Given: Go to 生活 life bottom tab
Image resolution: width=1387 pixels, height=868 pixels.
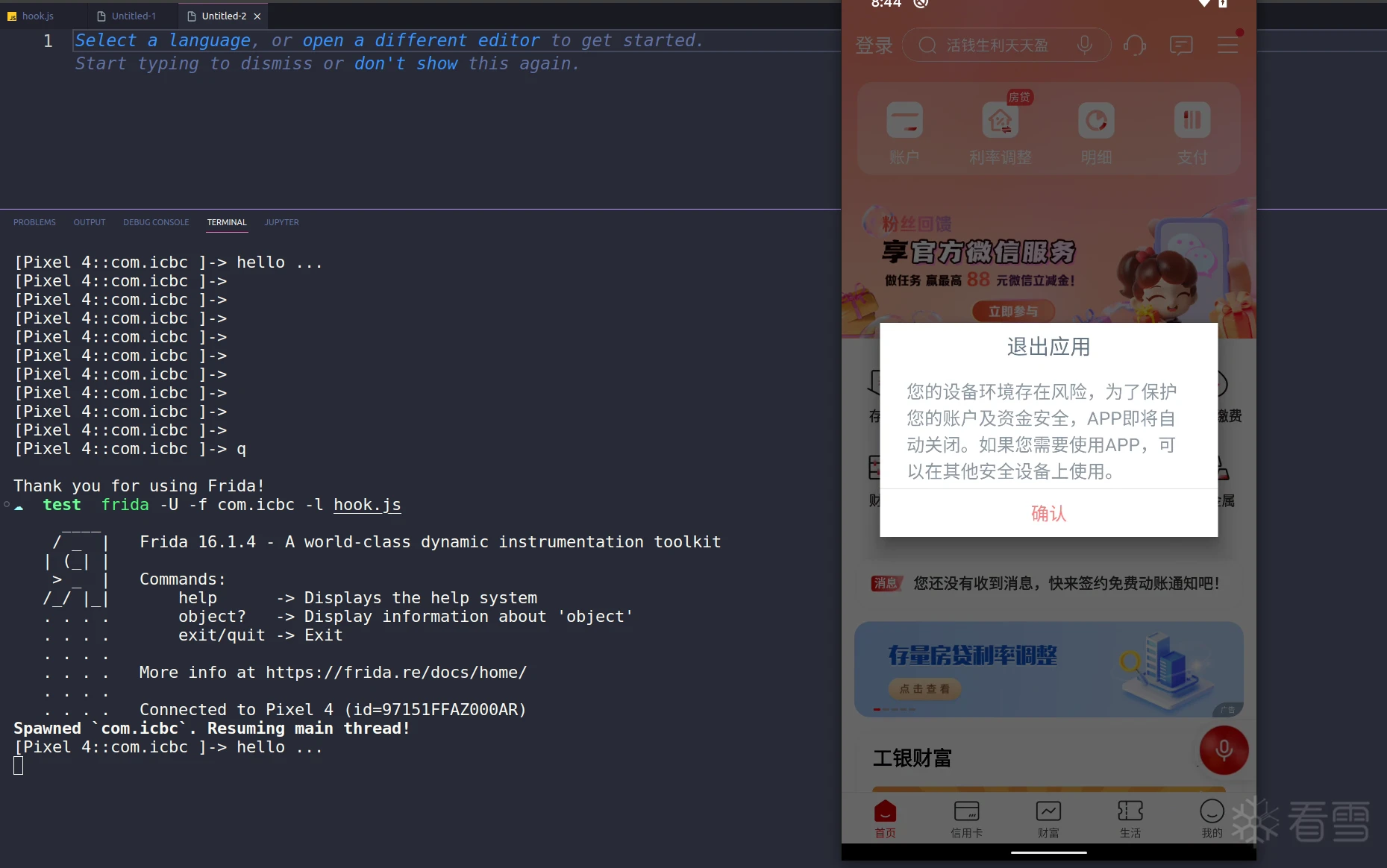Looking at the screenshot, I should click(x=1130, y=819).
